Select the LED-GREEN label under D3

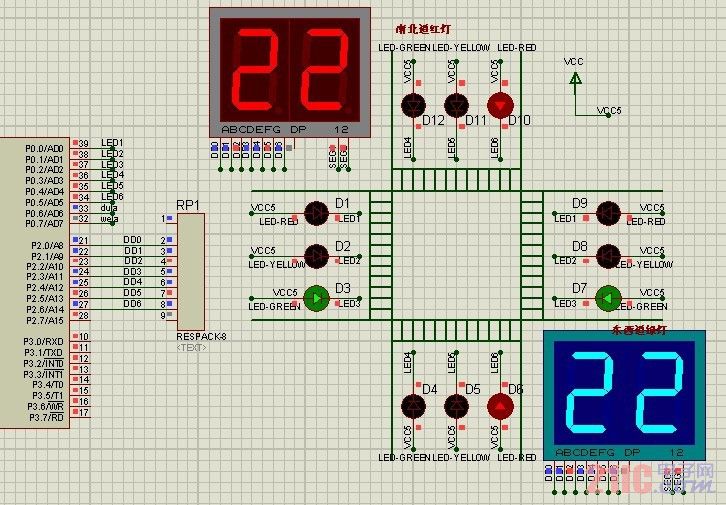coord(275,306)
